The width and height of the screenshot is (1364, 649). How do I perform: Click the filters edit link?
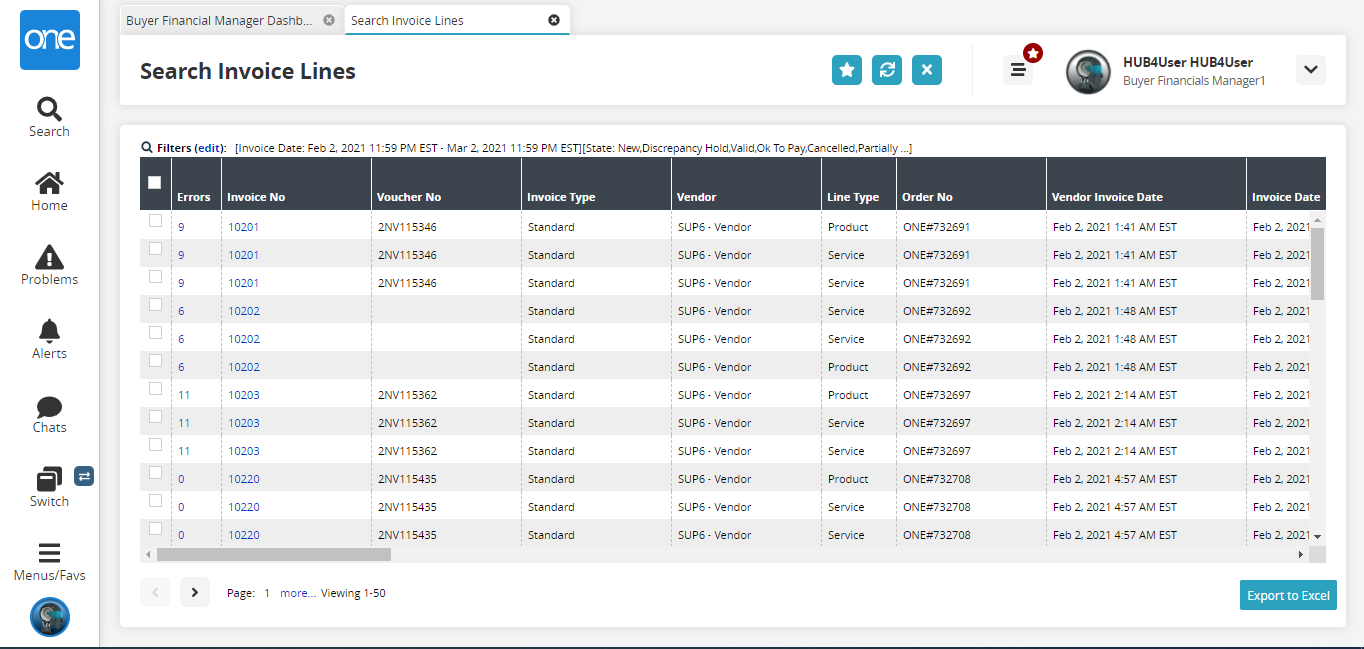tap(209, 148)
